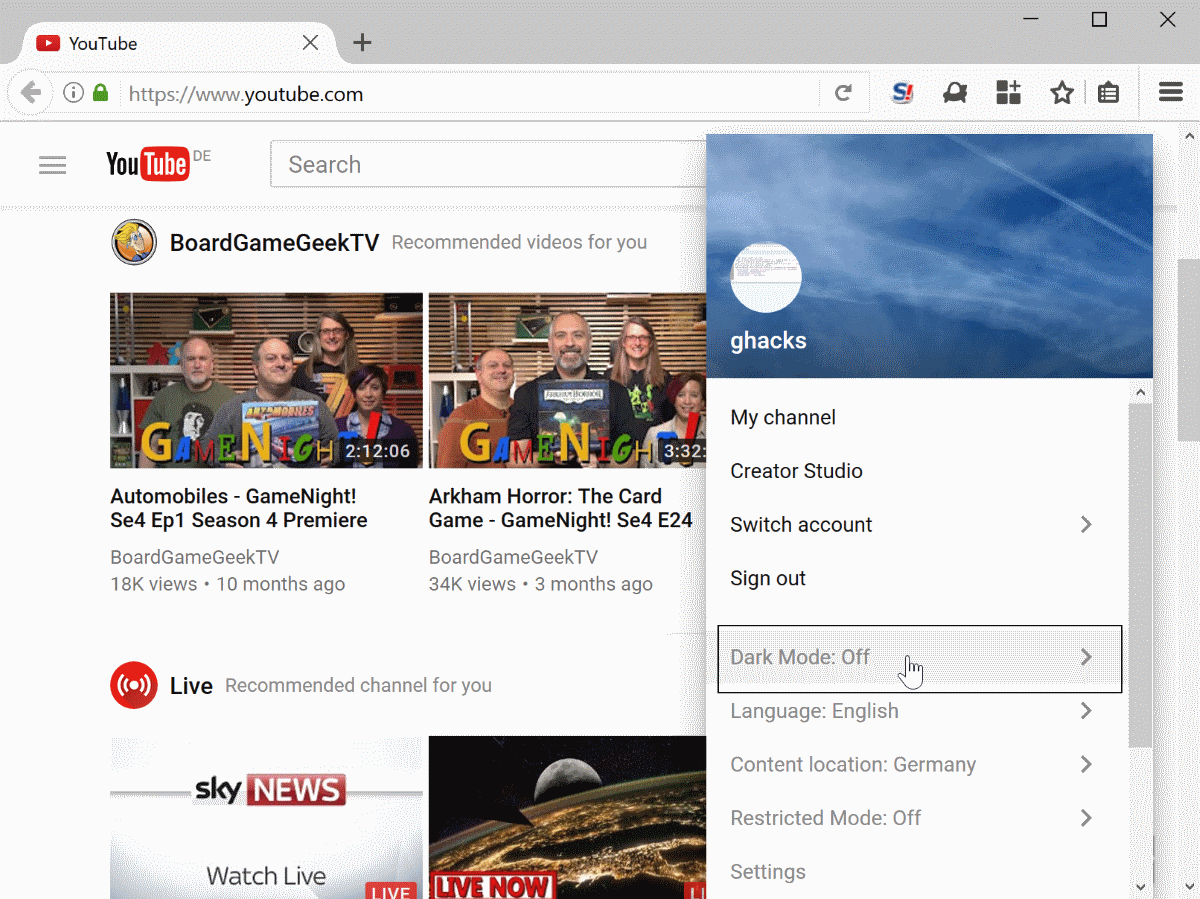This screenshot has width=1200, height=899.
Task: Click the YouTube Search field
Action: click(x=488, y=164)
